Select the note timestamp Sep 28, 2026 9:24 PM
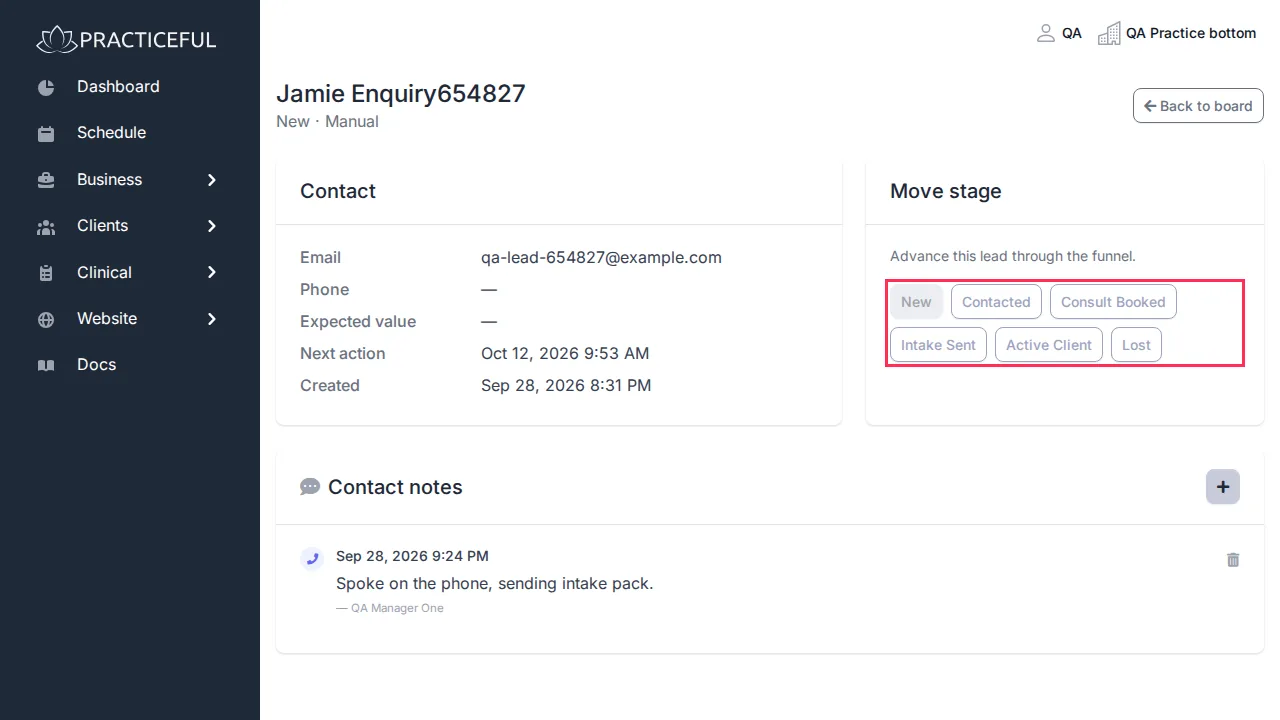 coord(412,556)
